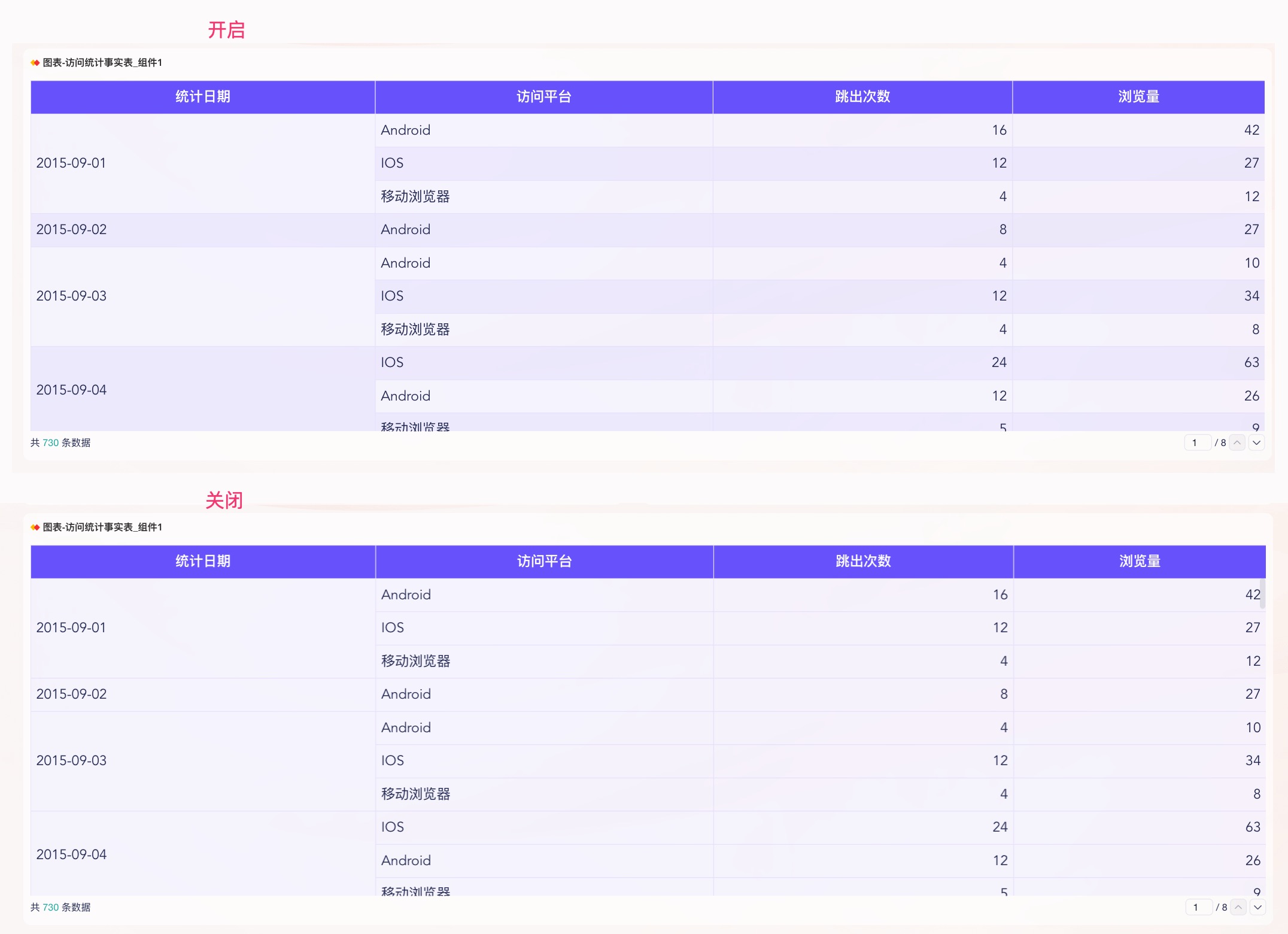This screenshot has width=1288, height=934.
Task: Click upper table 浏览量 value 63
Action: coord(1251,363)
